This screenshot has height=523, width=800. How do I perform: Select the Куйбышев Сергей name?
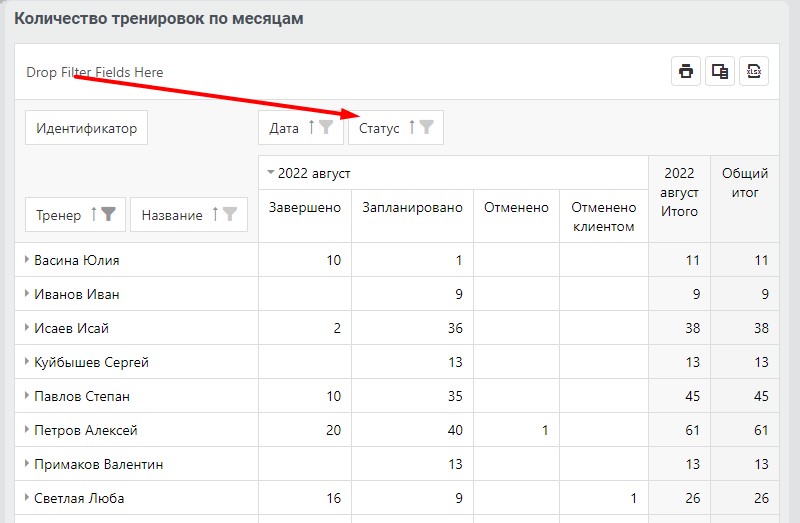coord(91,363)
